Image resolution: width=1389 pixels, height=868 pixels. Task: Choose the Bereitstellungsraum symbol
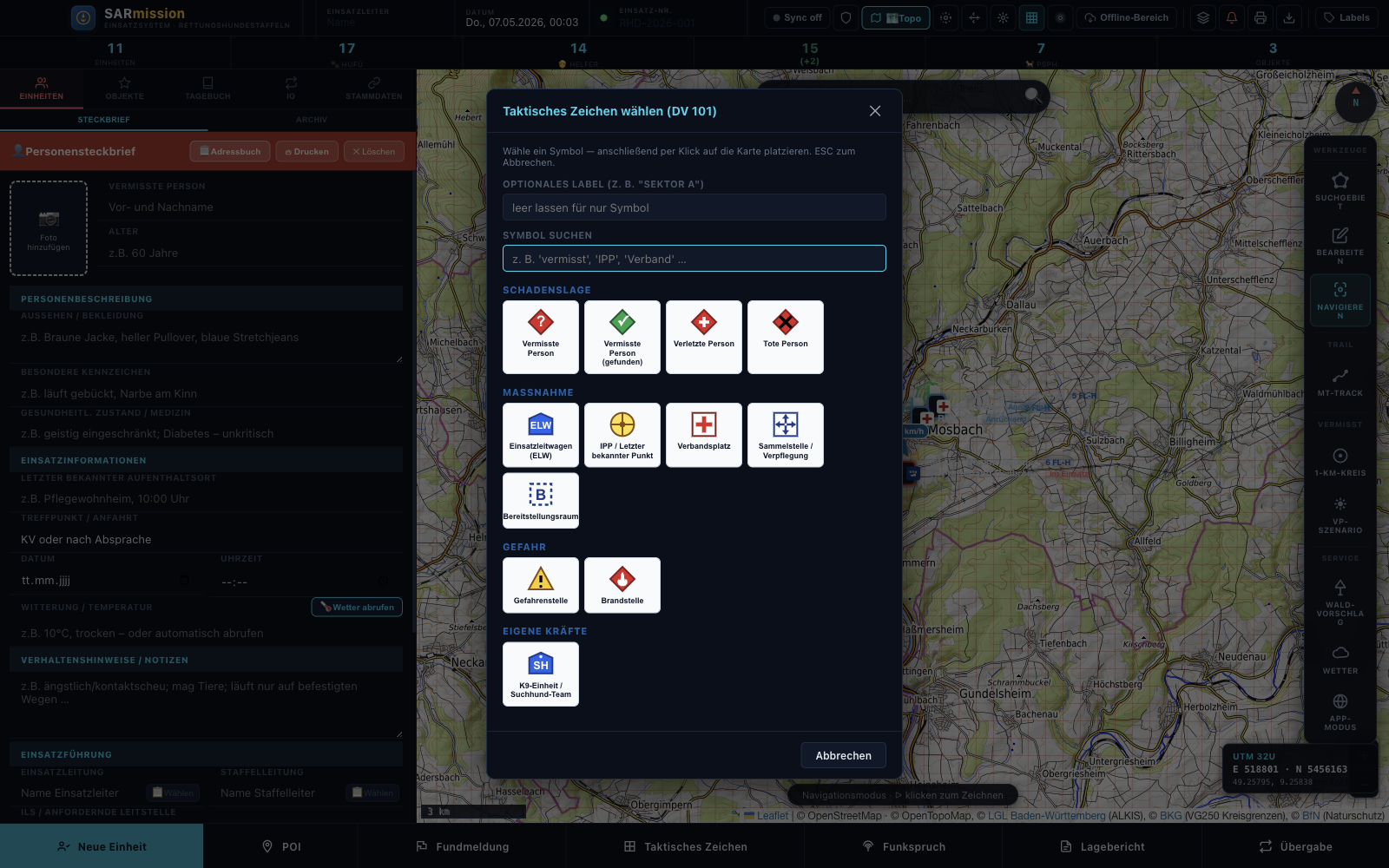[541, 501]
